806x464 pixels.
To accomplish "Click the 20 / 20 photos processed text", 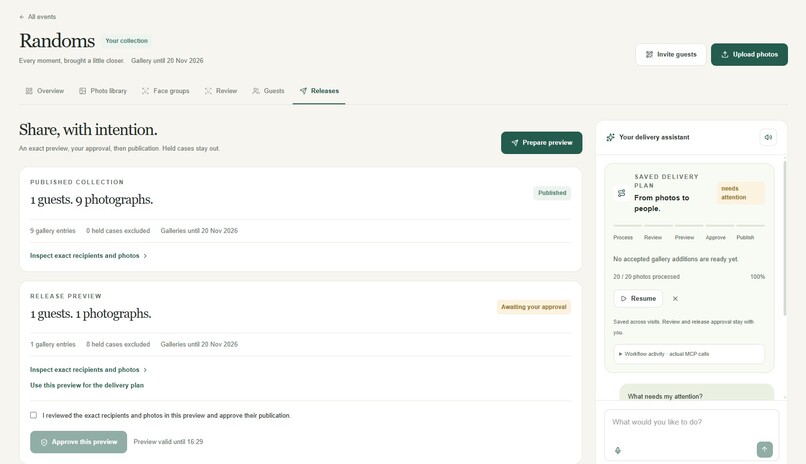I will (646, 277).
